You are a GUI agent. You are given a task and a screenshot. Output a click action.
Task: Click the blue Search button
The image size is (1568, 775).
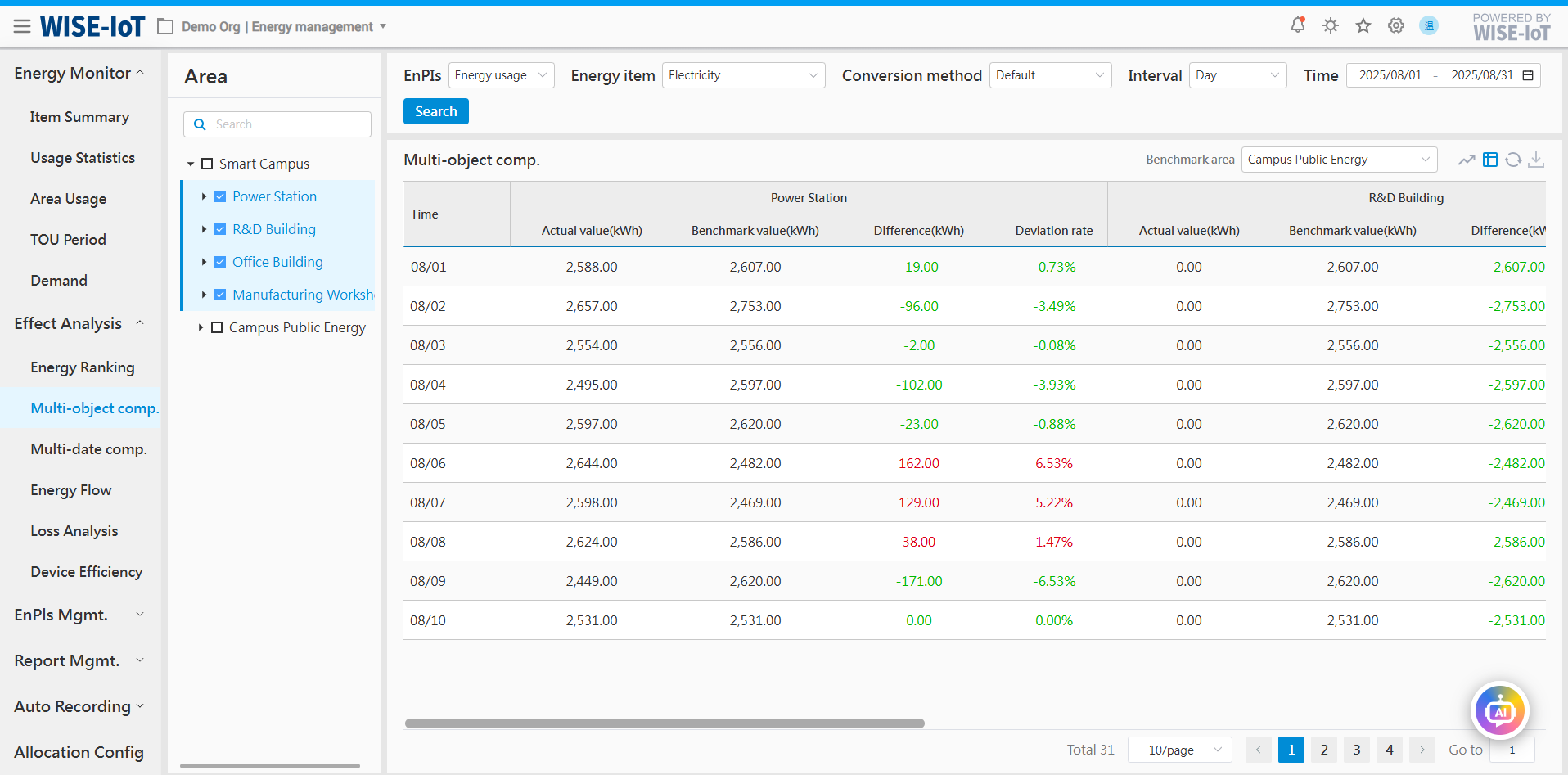coord(435,111)
